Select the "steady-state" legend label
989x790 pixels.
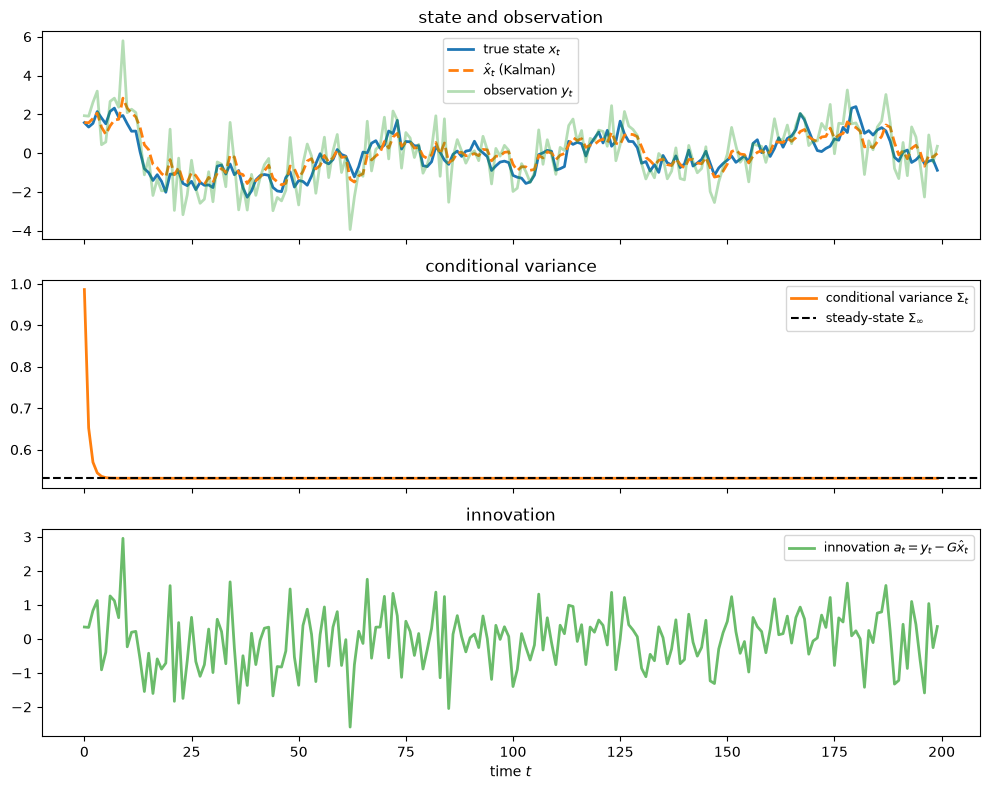pos(874,318)
